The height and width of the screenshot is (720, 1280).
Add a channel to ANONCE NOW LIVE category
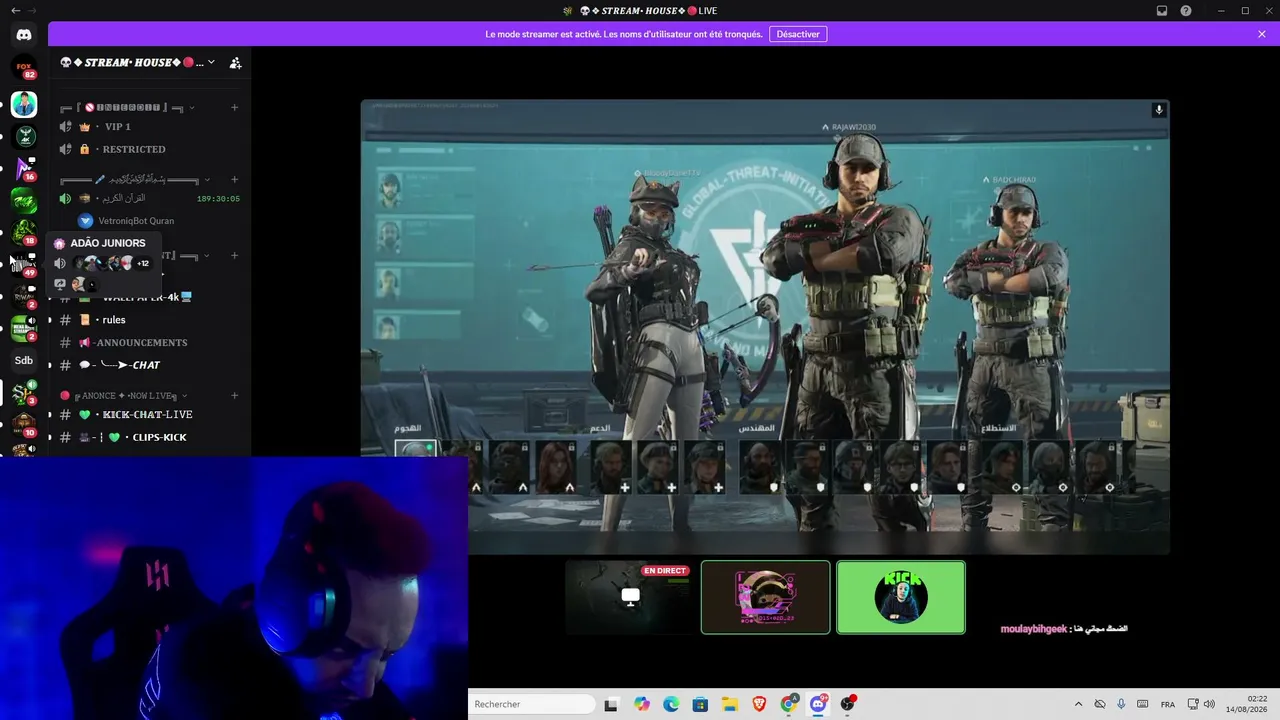tap(234, 396)
